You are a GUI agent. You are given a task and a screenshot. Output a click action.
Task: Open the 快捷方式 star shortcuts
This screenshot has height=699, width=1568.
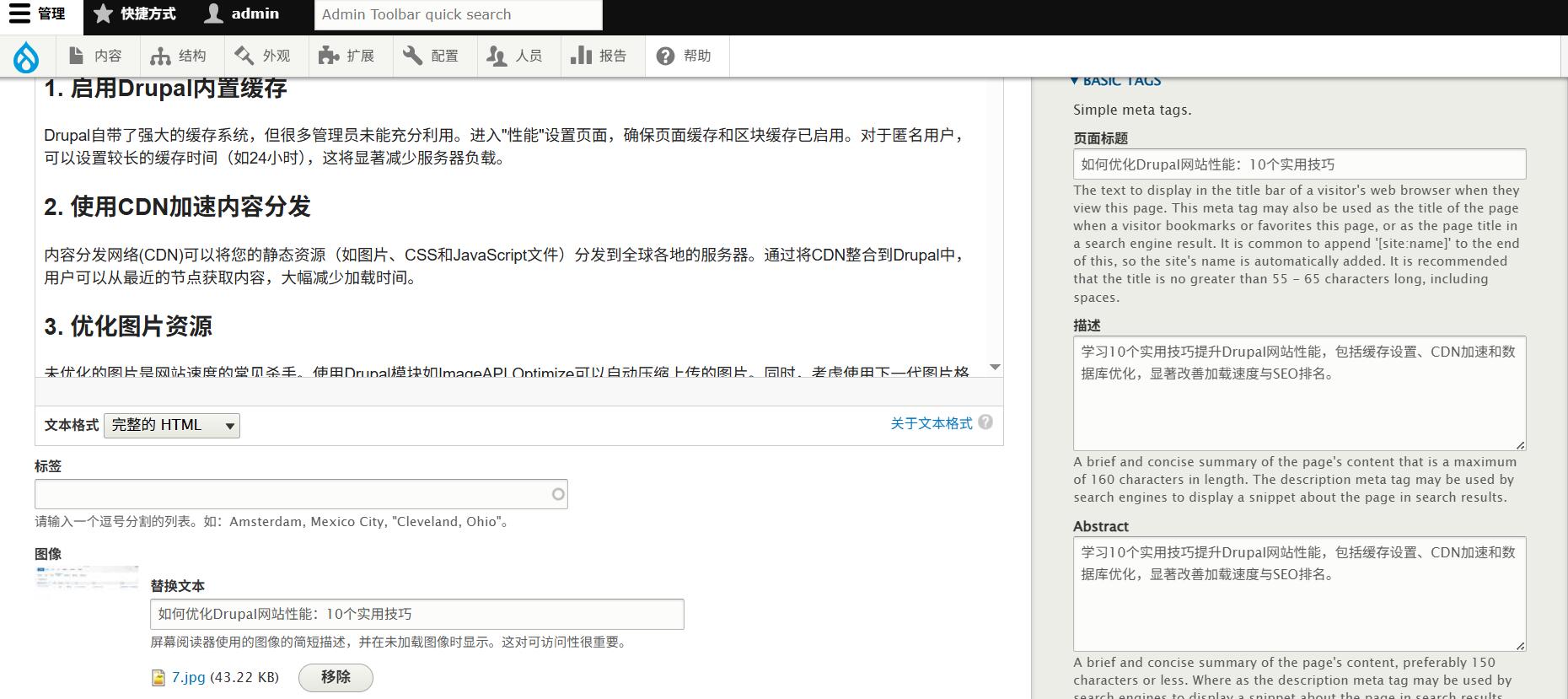[135, 13]
